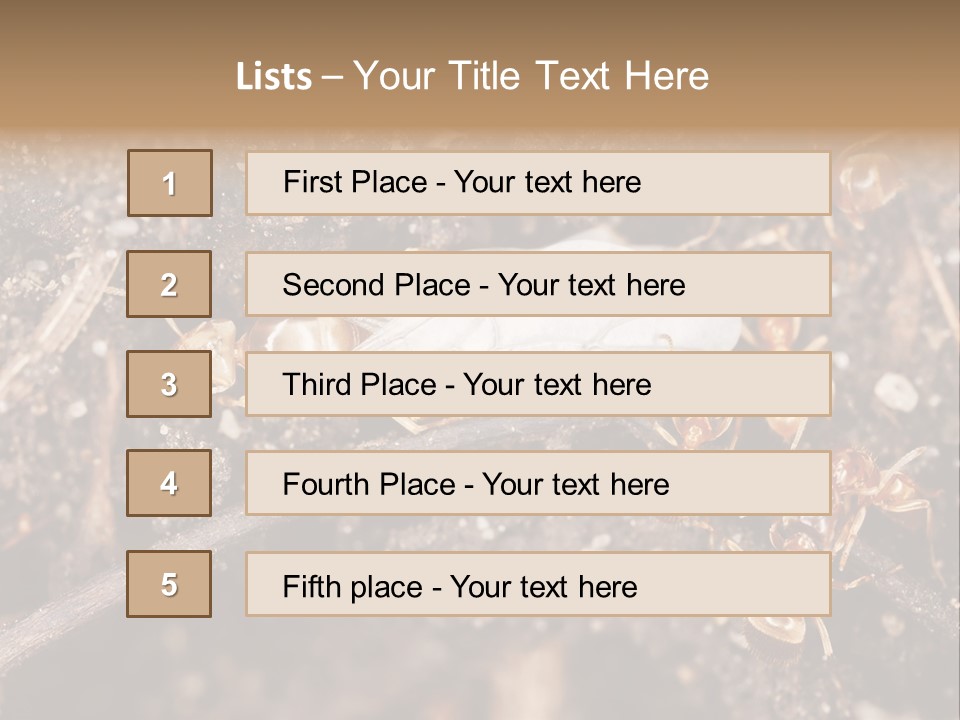Image resolution: width=960 pixels, height=720 pixels.
Task: Click the number 3 square
Action: (169, 384)
